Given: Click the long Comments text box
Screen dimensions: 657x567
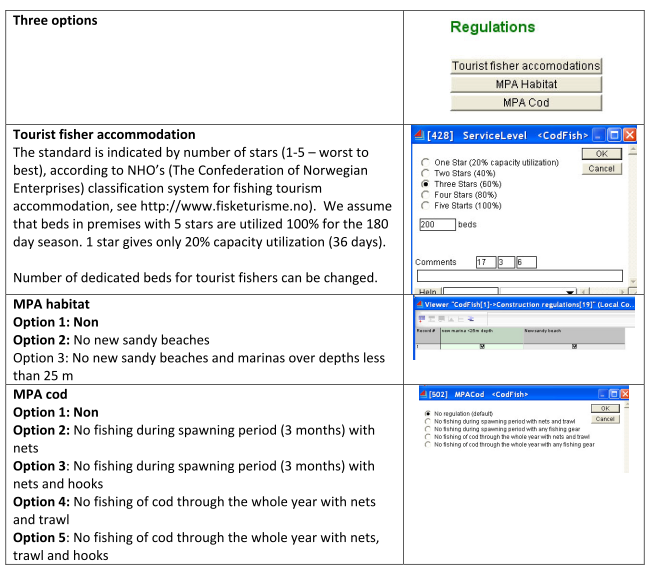Looking at the screenshot, I should pos(520,276).
